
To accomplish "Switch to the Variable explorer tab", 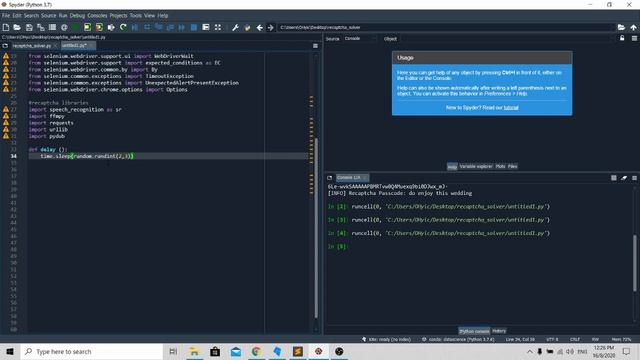I will pos(476,167).
